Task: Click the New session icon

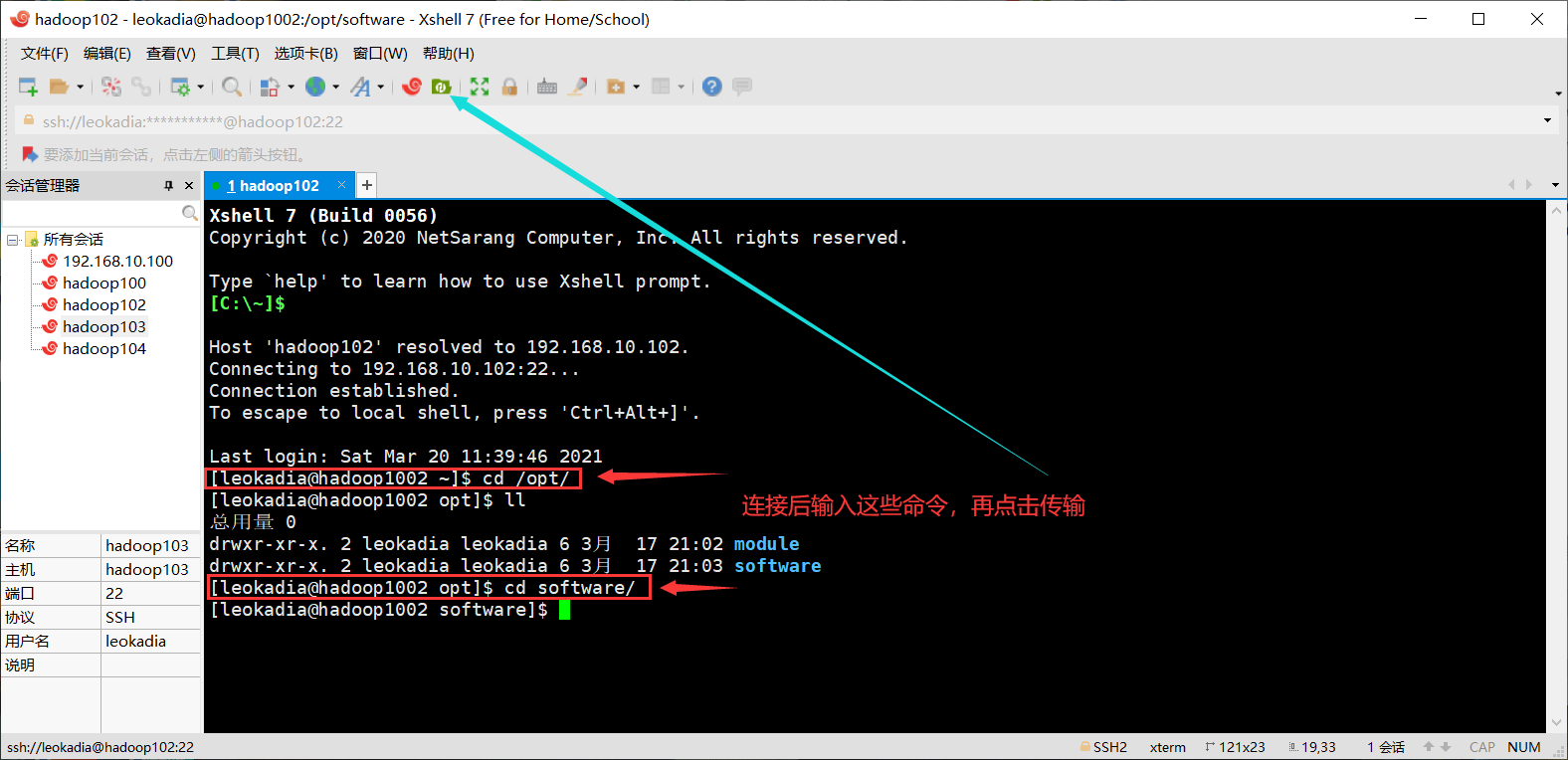Action: [x=28, y=87]
